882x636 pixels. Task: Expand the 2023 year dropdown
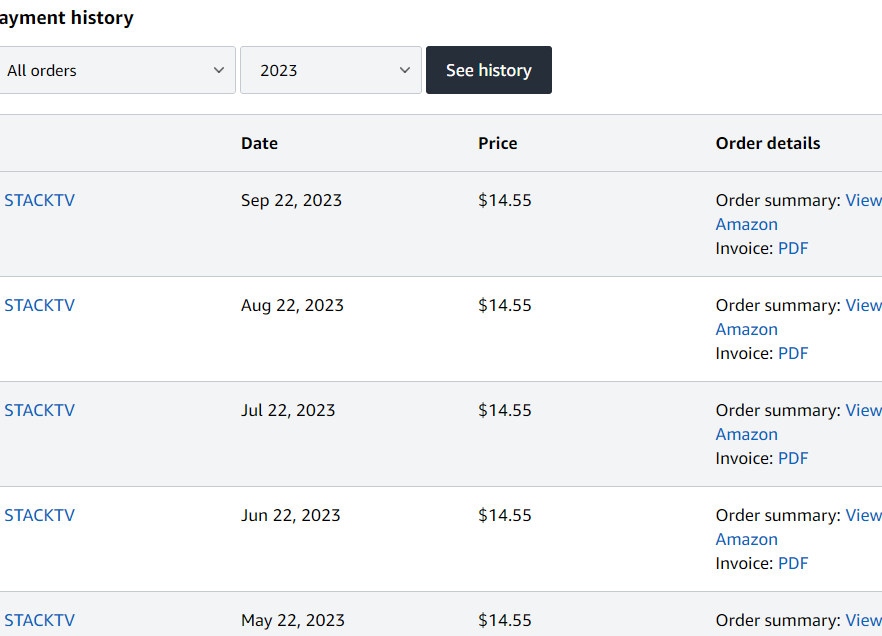tap(330, 70)
